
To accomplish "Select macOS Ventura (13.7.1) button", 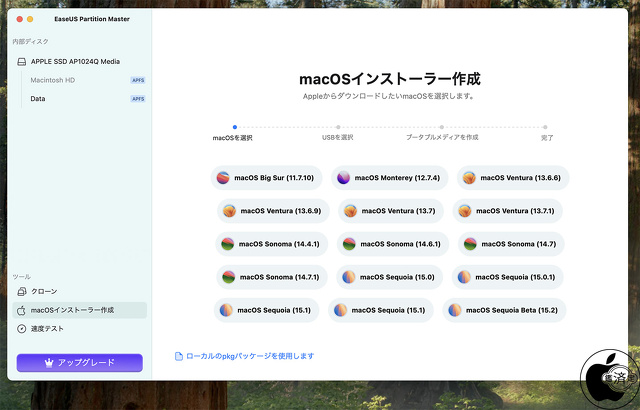I will coord(507,211).
